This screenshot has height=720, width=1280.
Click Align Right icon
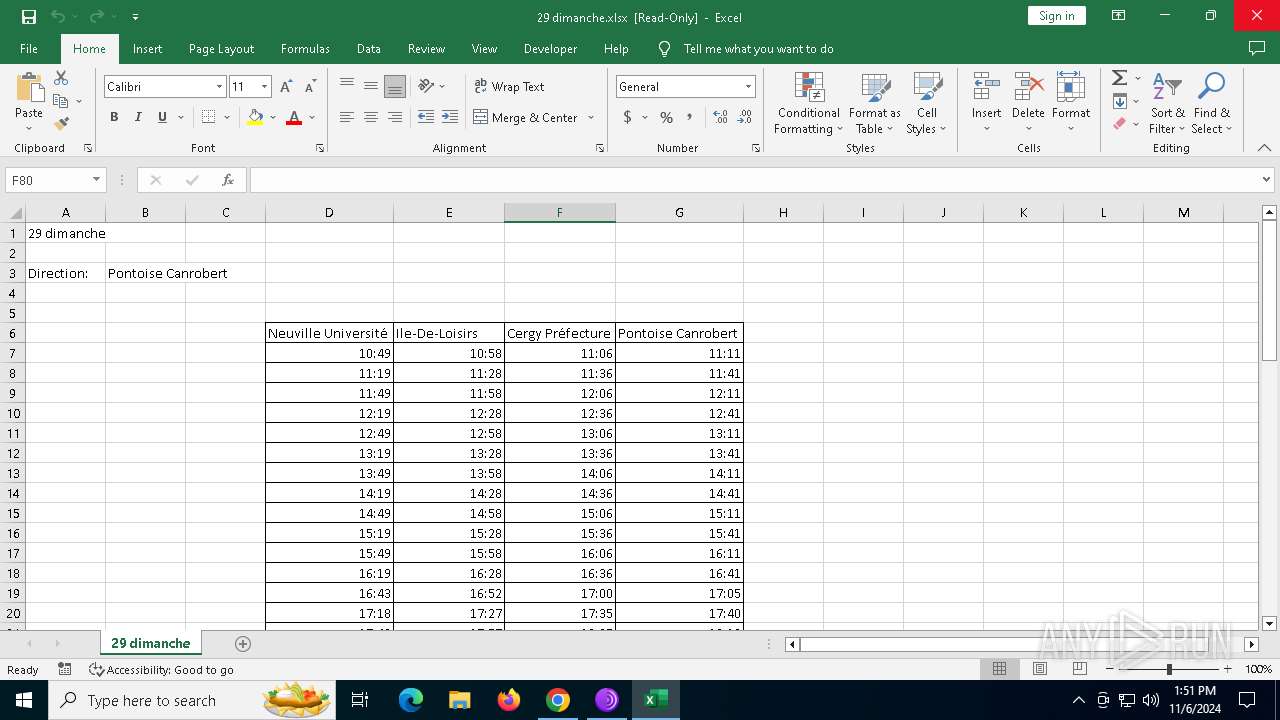tap(395, 117)
